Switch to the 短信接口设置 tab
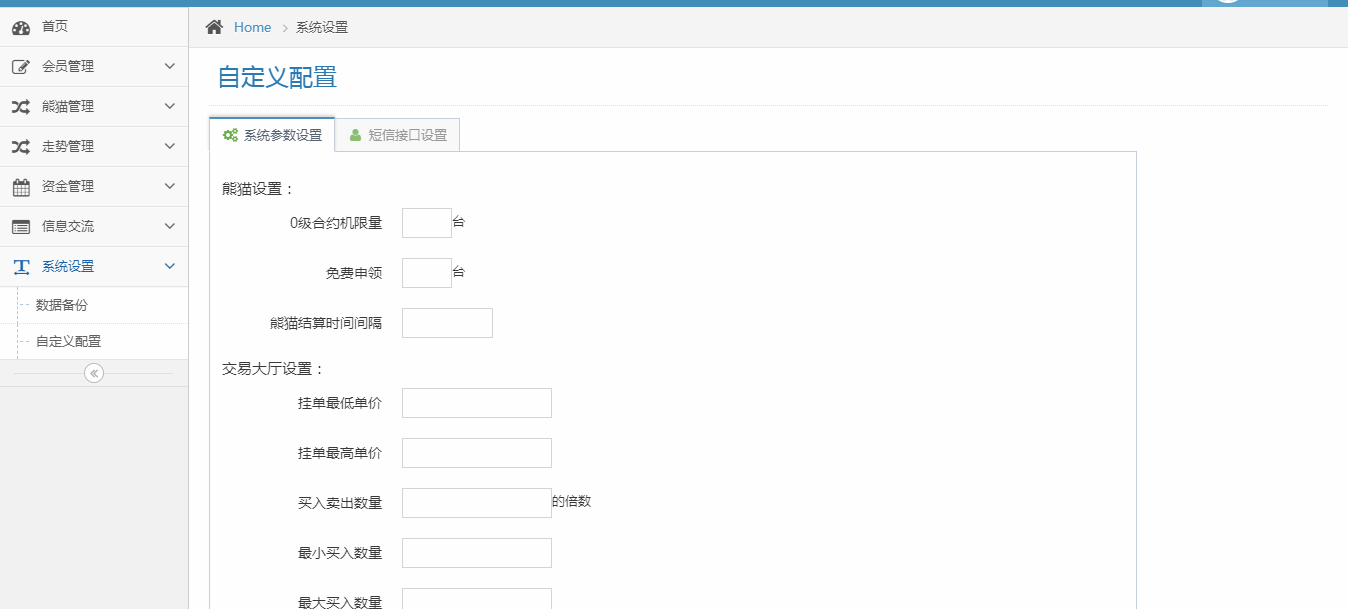Viewport: 1348px width, 609px height. [x=398, y=135]
